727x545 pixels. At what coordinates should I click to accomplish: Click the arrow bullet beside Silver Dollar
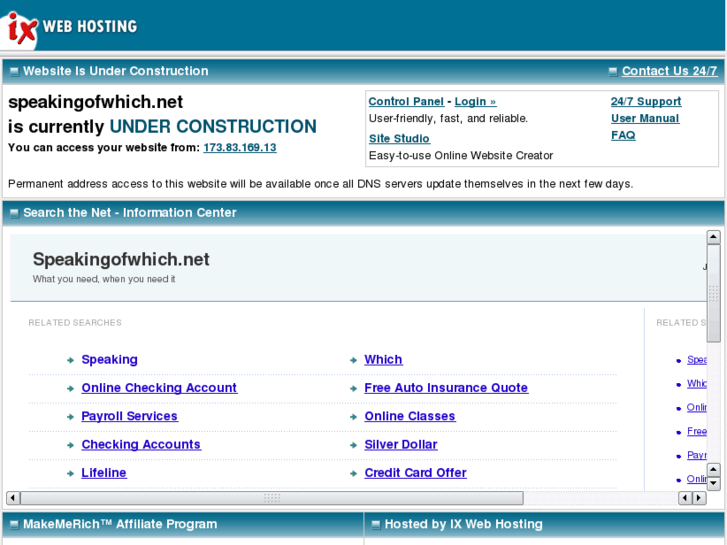coord(353,445)
